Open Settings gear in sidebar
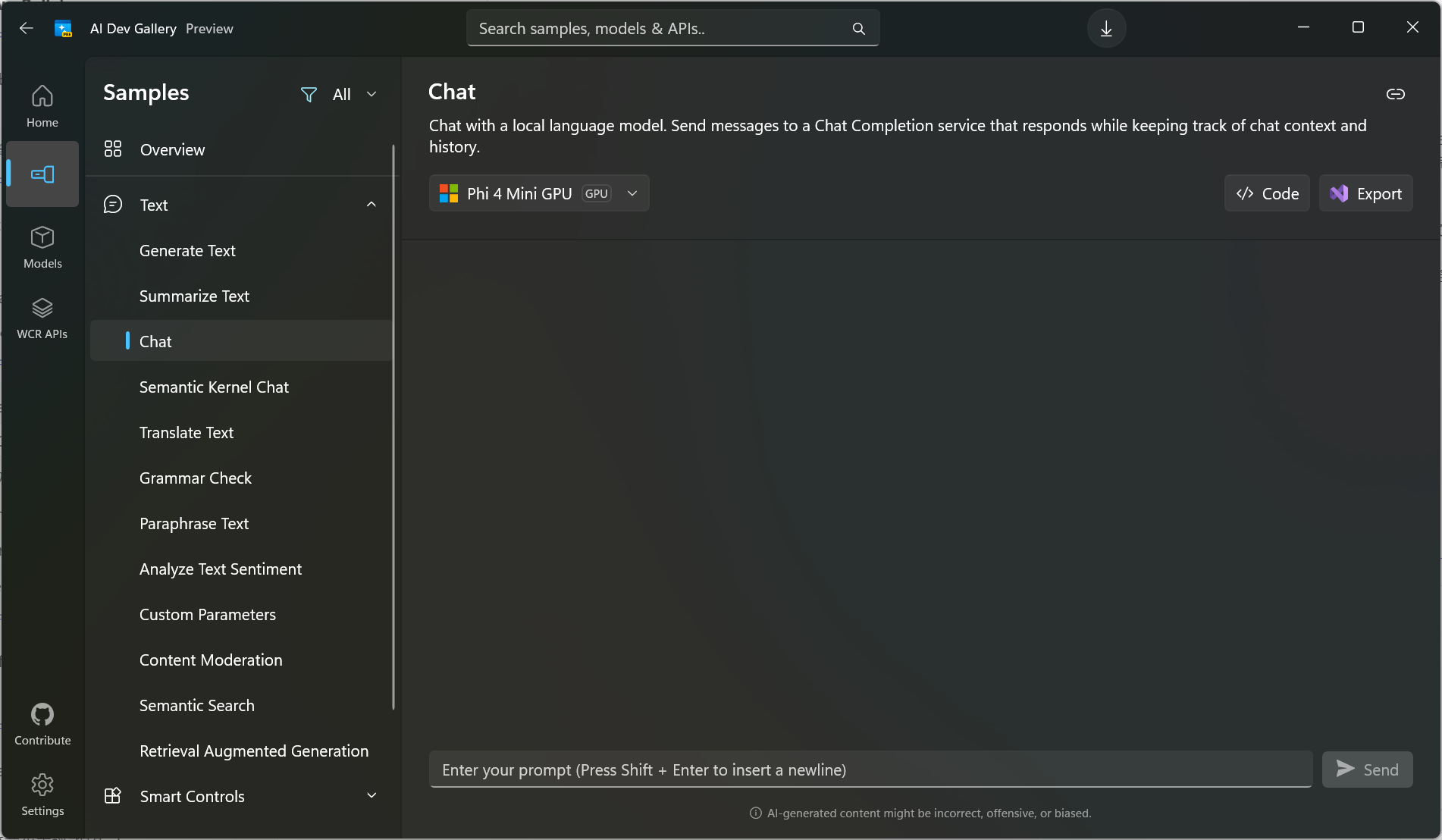Viewport: 1442px width, 840px height. point(42,794)
